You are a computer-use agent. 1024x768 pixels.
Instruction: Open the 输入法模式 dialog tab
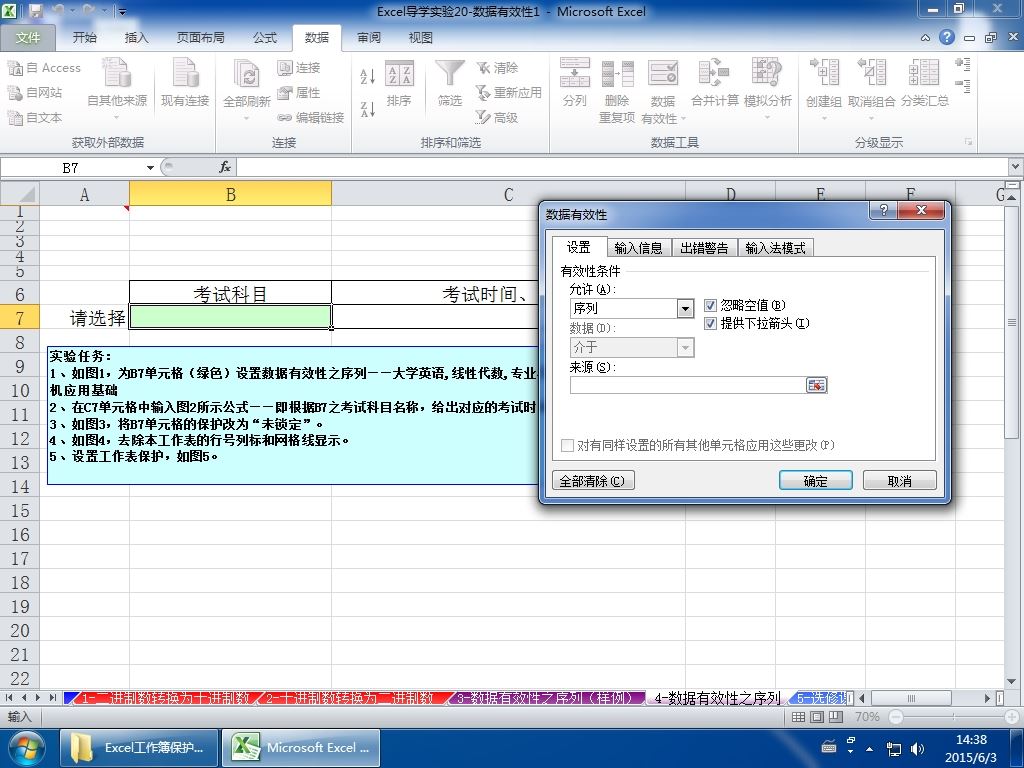pyautogui.click(x=776, y=248)
